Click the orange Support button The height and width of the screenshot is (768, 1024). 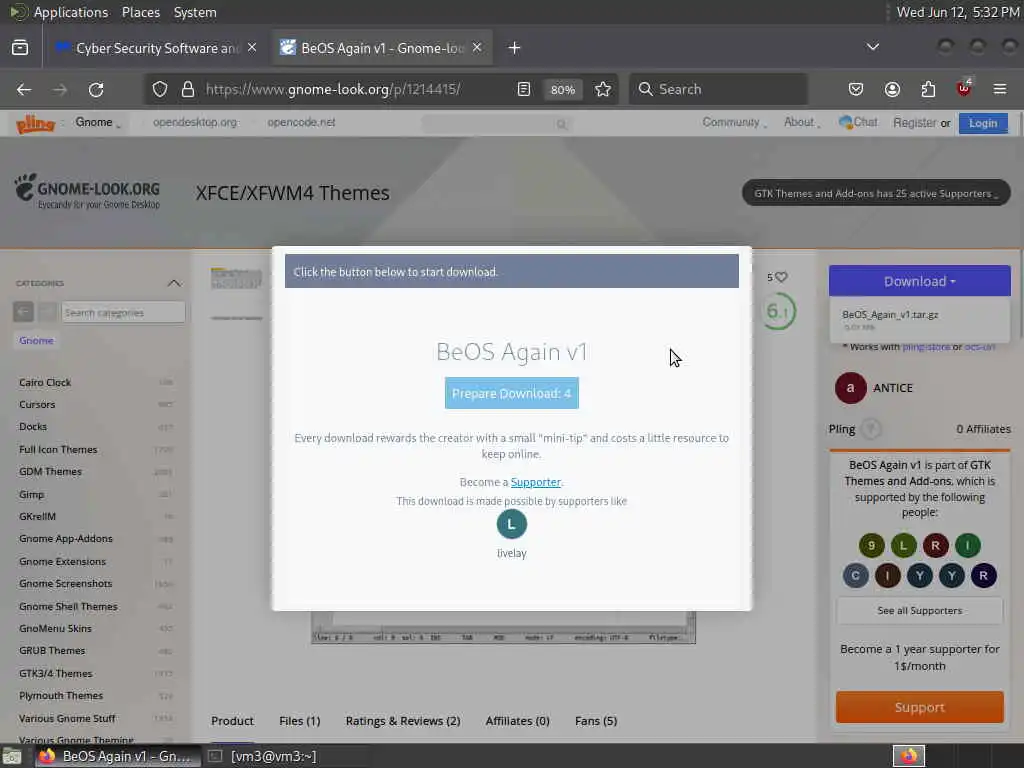pos(920,707)
